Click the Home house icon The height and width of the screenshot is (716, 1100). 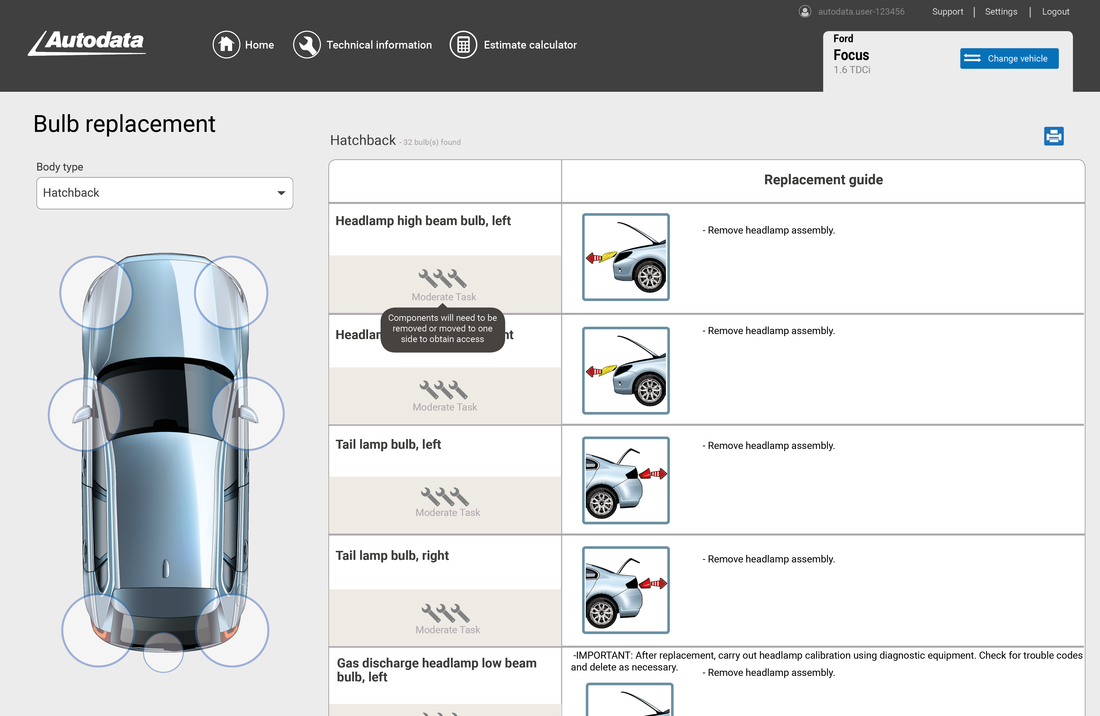click(227, 45)
